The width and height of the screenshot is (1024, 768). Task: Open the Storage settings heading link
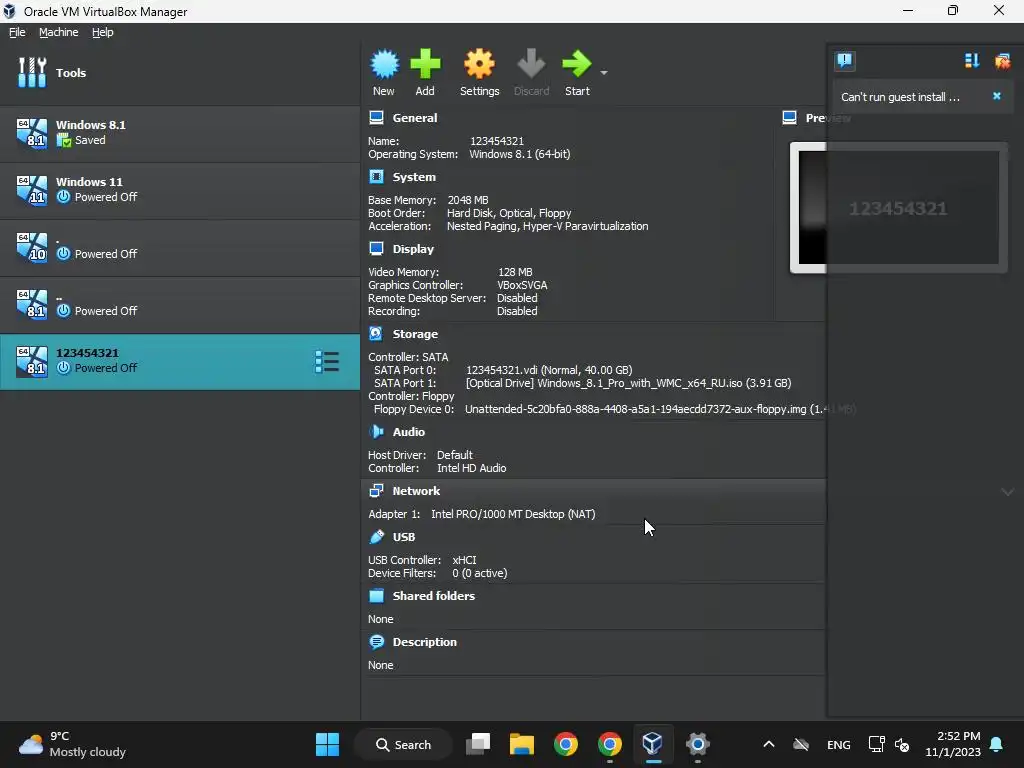pos(415,334)
